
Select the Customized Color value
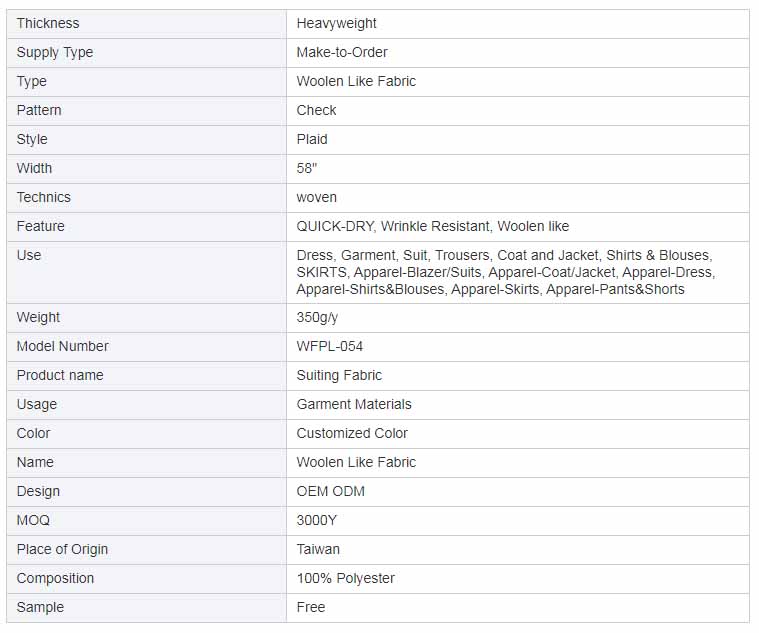(352, 434)
